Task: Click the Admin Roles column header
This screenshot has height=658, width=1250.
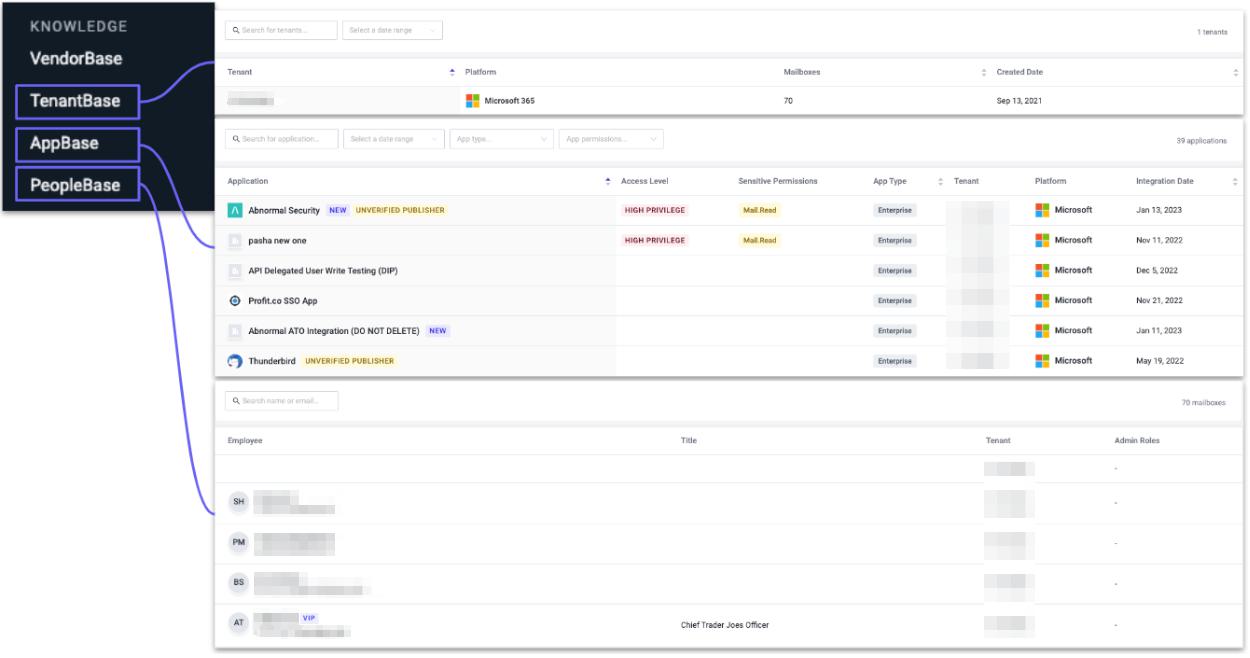Action: coord(1137,440)
